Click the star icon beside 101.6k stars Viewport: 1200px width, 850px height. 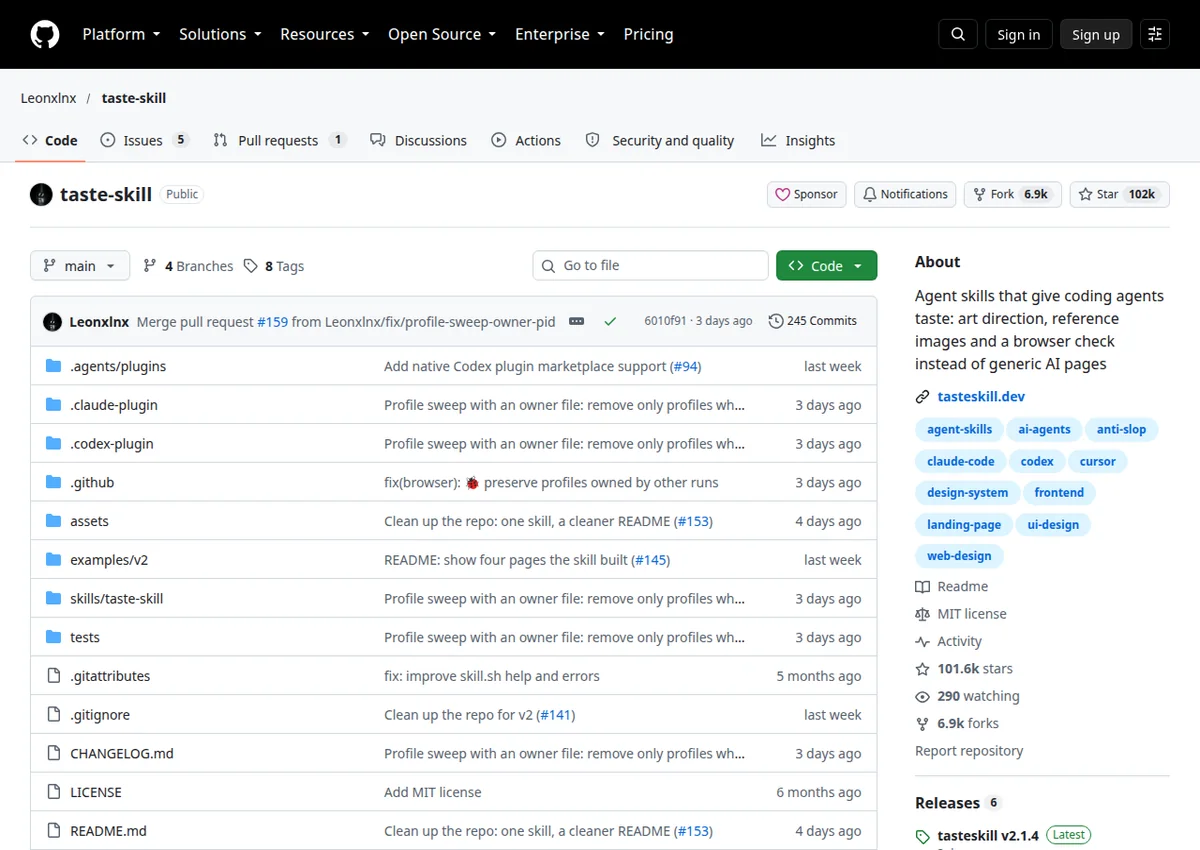(x=923, y=669)
